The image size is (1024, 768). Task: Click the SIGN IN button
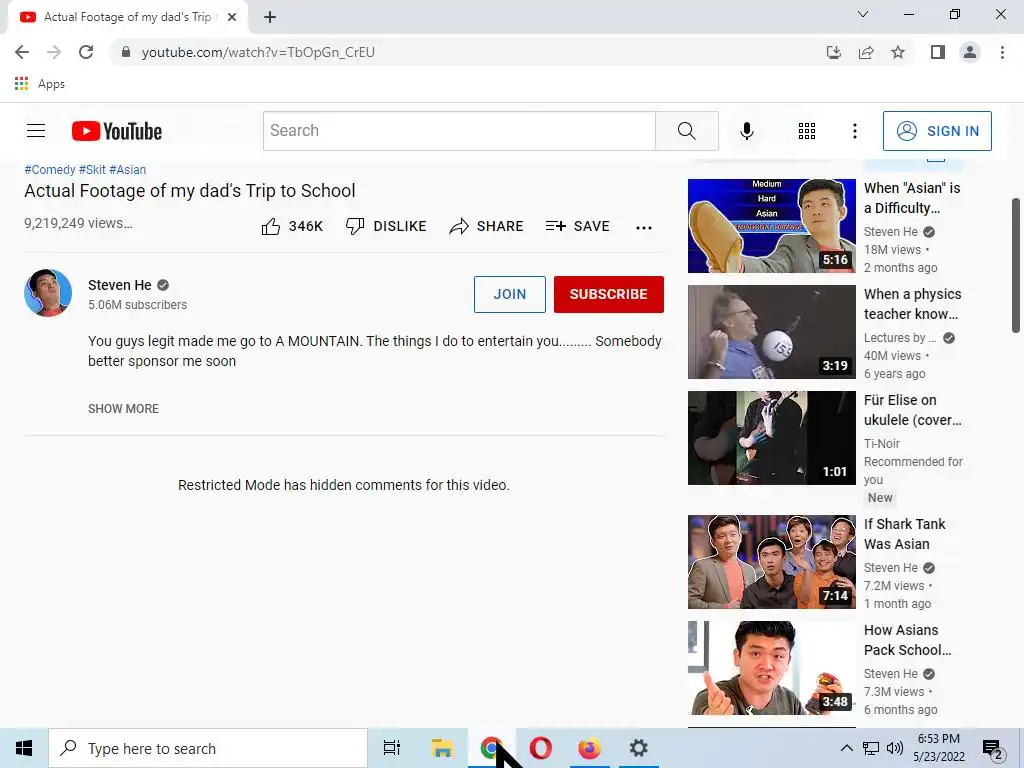tap(937, 131)
